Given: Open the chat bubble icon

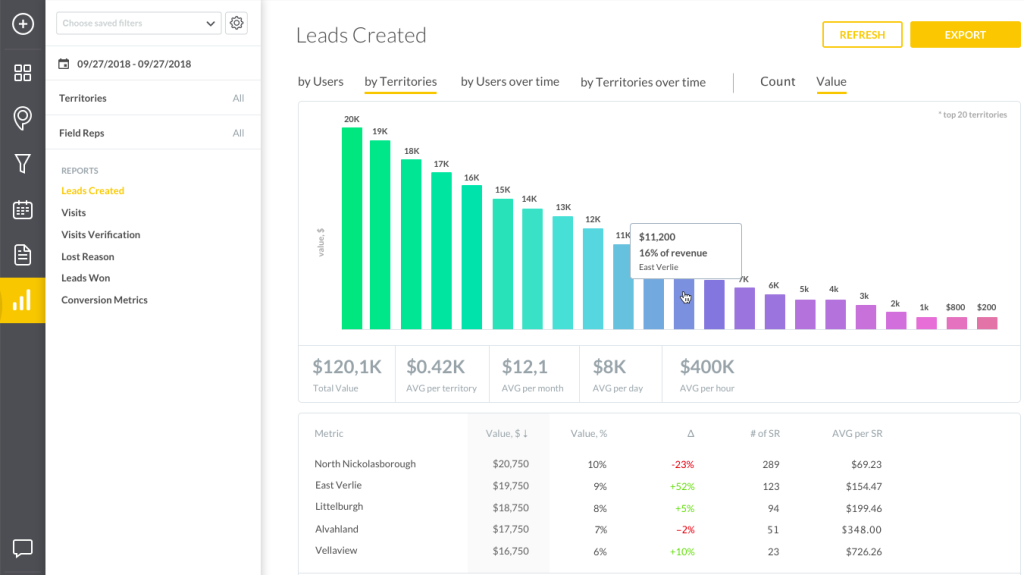Looking at the screenshot, I should (22, 548).
